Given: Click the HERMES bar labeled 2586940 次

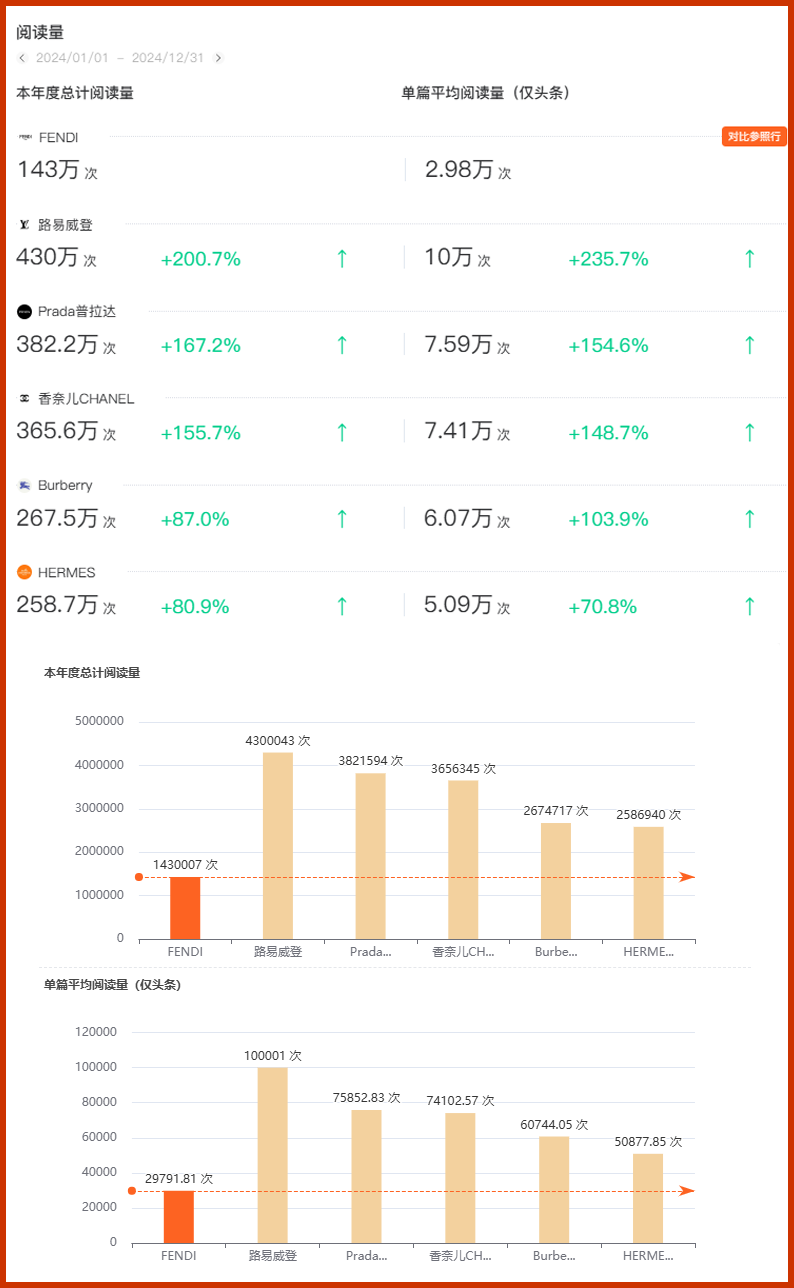Looking at the screenshot, I should [x=648, y=883].
